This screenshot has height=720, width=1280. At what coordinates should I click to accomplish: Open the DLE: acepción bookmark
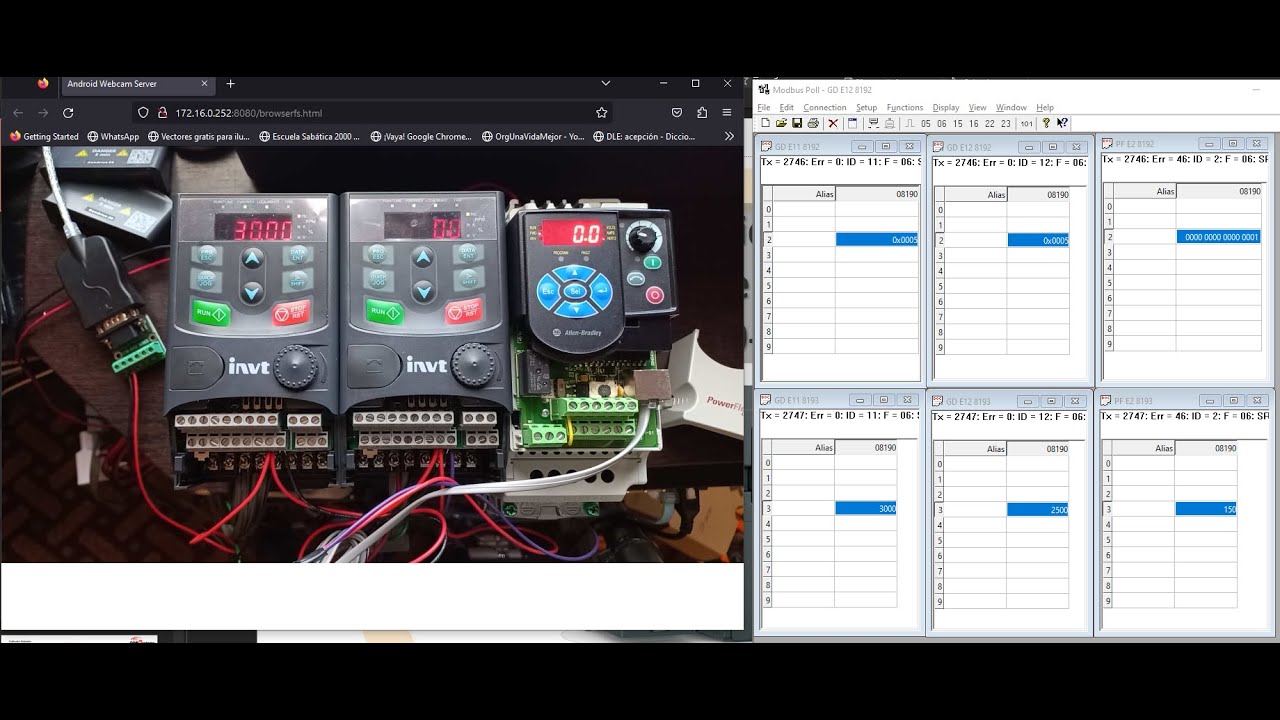tap(644, 136)
